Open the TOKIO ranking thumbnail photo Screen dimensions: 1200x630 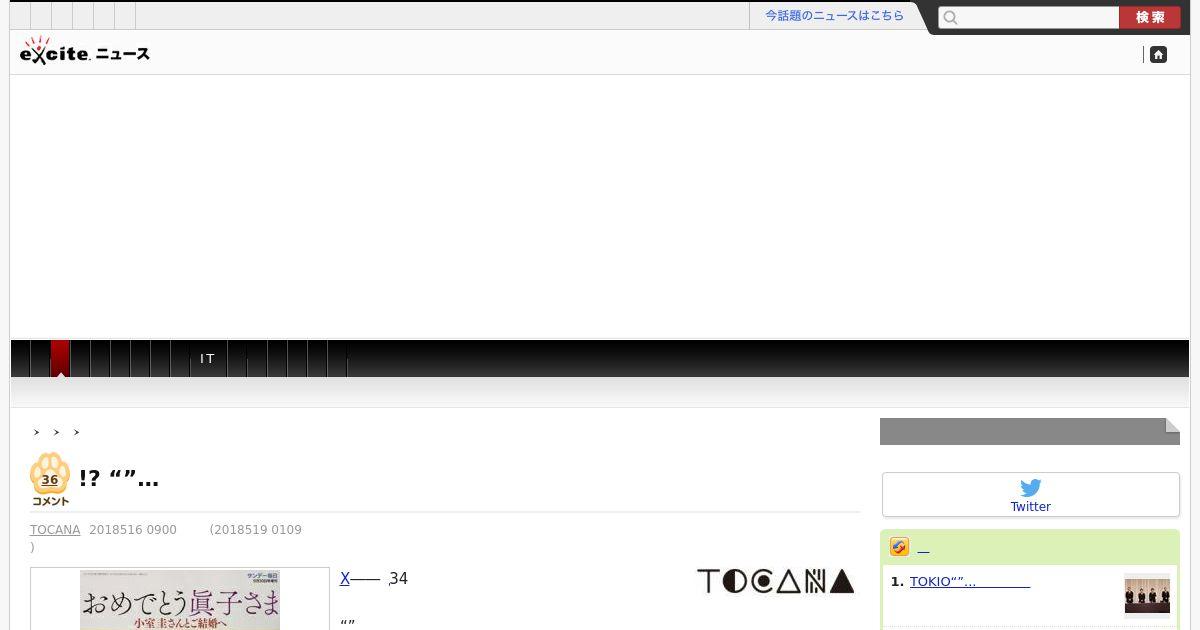pos(1147,595)
